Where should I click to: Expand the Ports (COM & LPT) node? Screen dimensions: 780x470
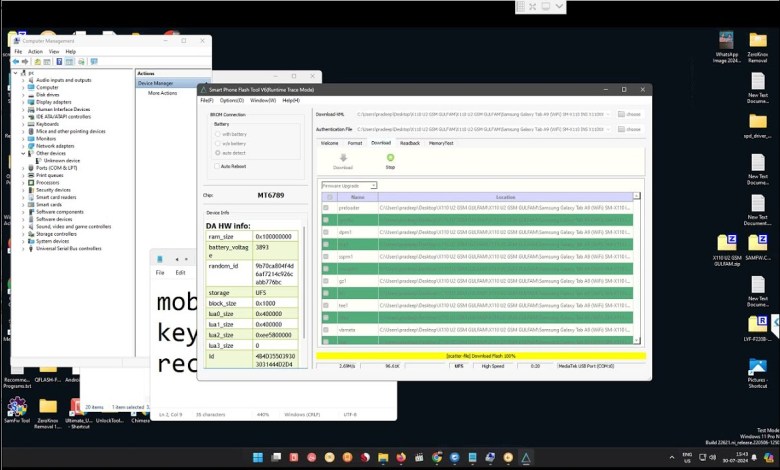[23, 168]
